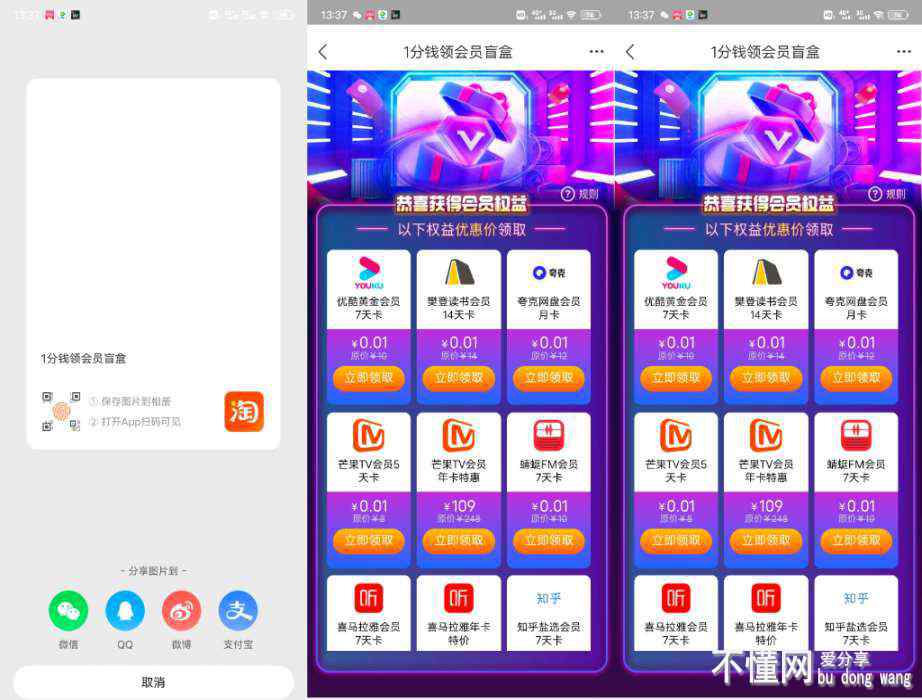
Task: Claim 芒果TV会员5天卡 on right screen
Action: coord(676,541)
